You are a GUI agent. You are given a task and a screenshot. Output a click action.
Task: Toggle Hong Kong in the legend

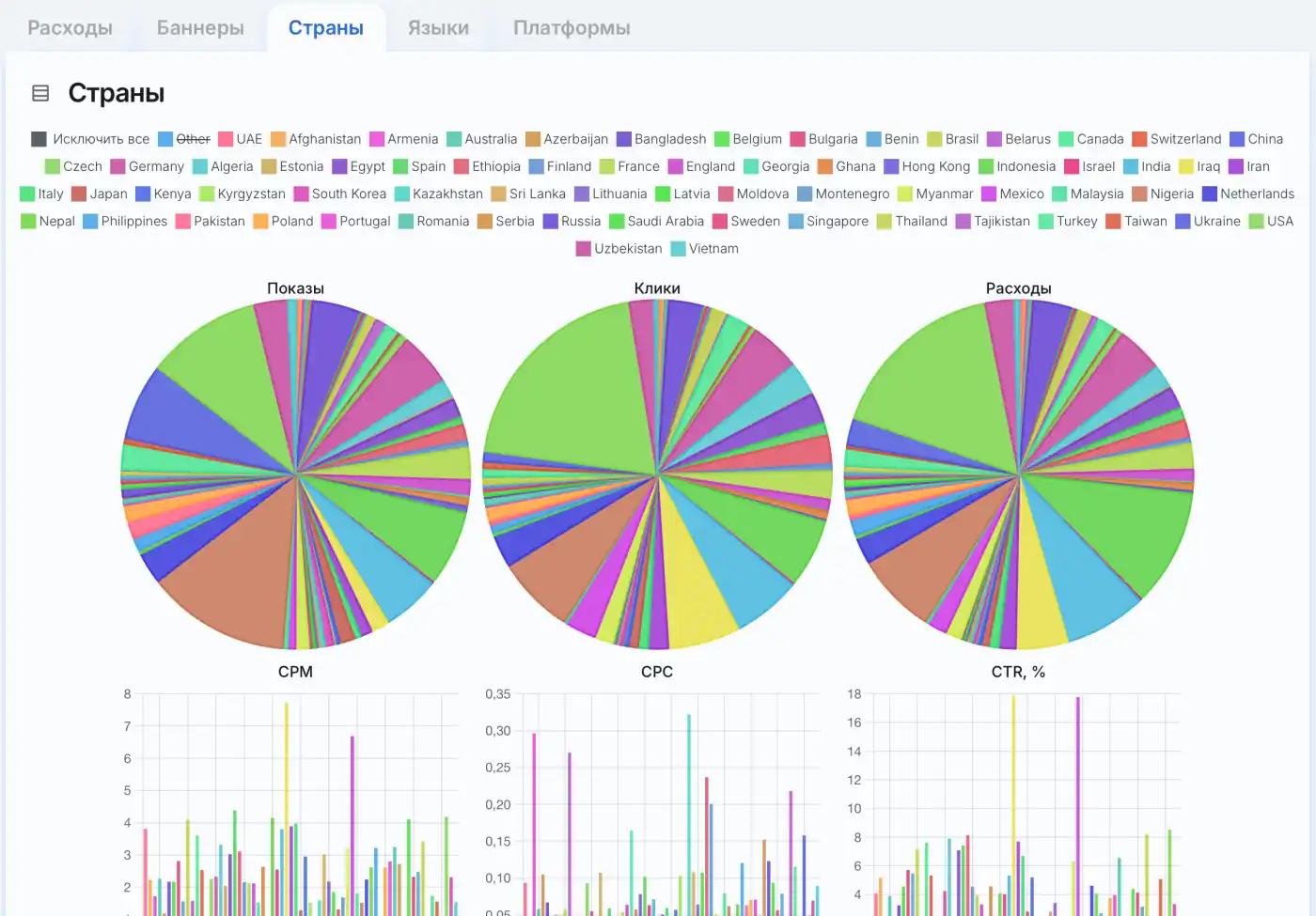[927, 166]
